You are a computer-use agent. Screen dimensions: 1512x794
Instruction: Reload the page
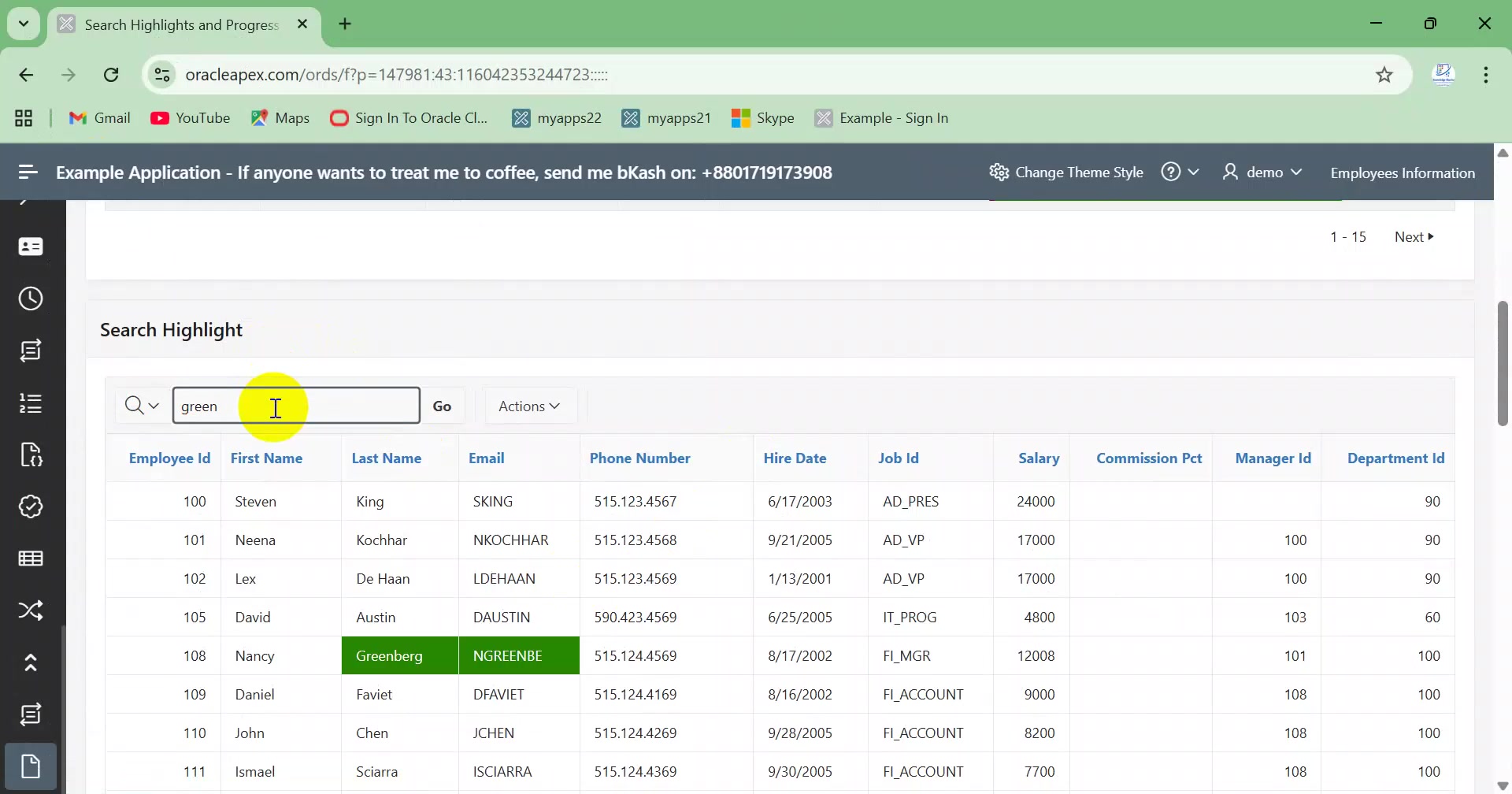pyautogui.click(x=111, y=75)
